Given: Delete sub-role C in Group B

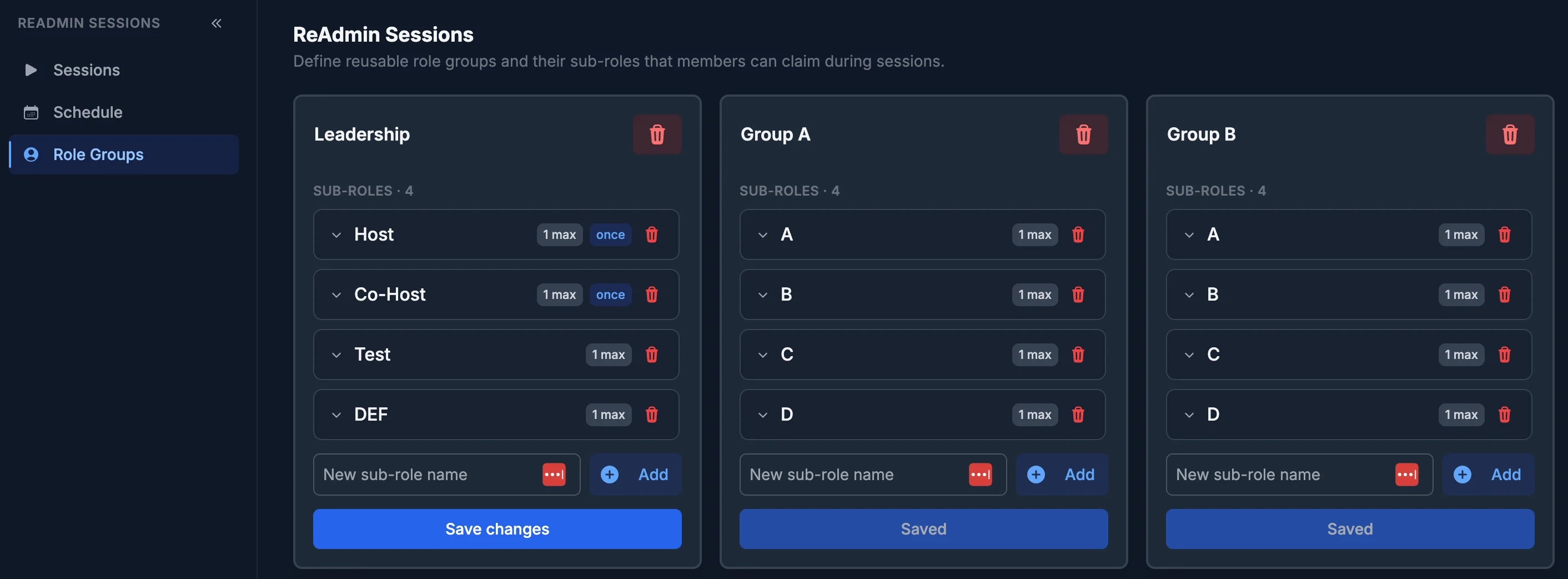Looking at the screenshot, I should (1504, 355).
